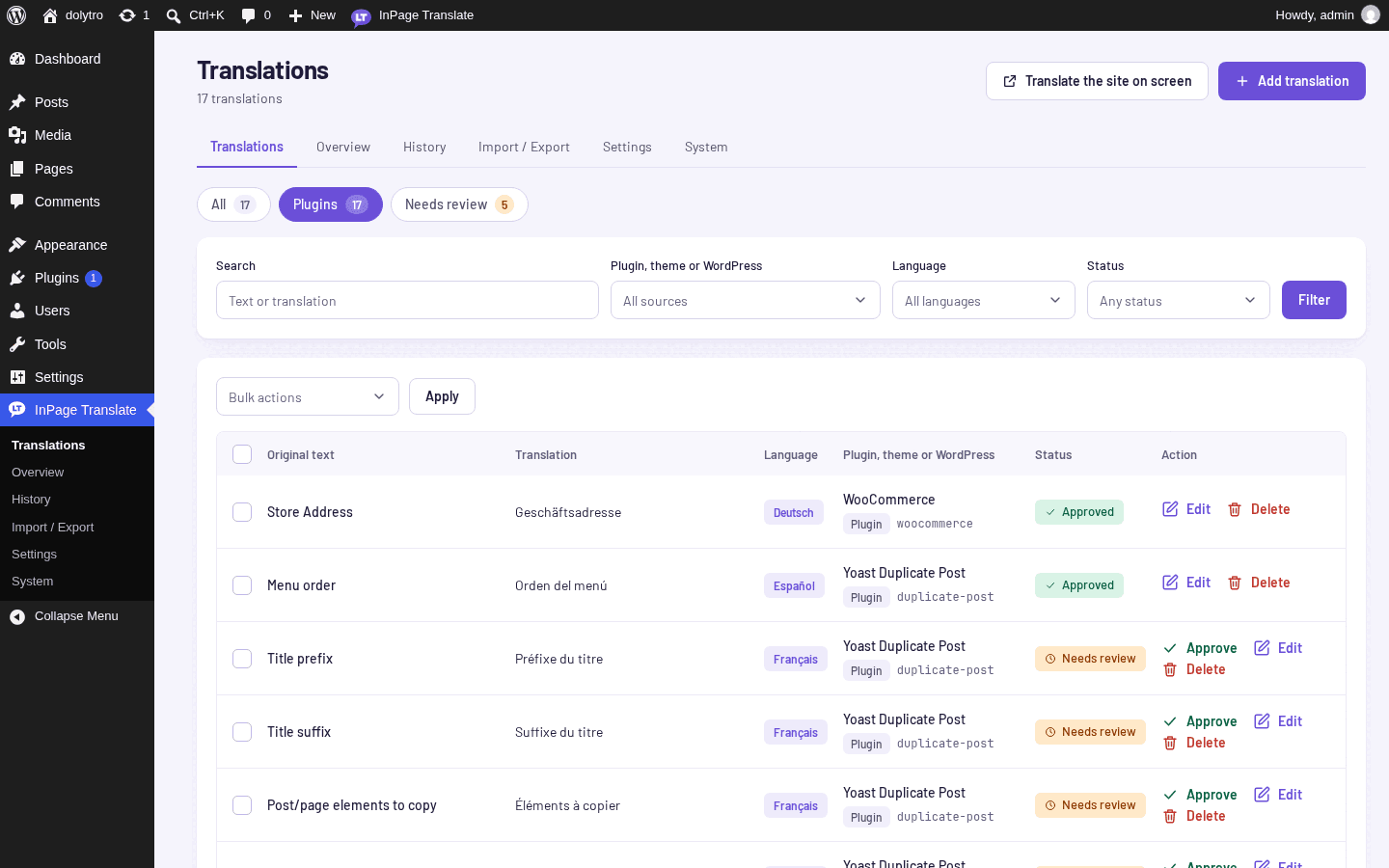Click the Dashboard gauge icon
The height and width of the screenshot is (868, 1389).
(x=17, y=59)
